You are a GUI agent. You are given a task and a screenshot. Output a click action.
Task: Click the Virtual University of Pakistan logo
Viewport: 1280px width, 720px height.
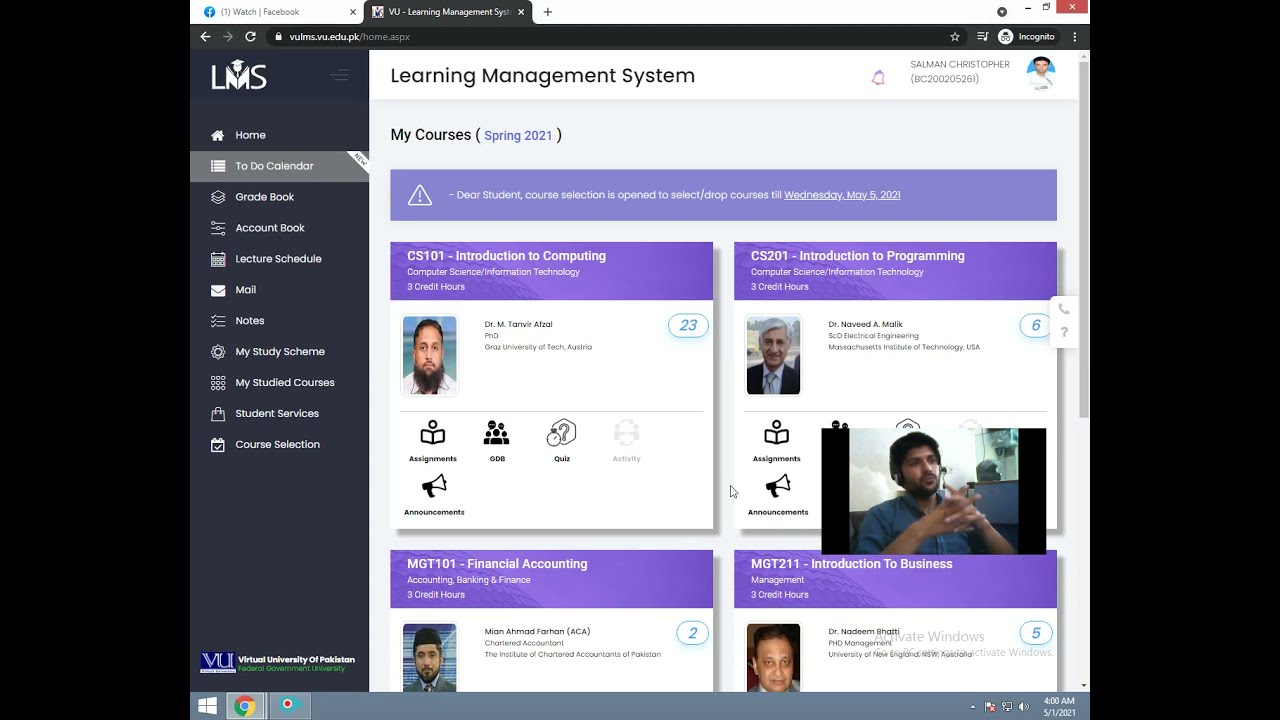click(x=278, y=663)
